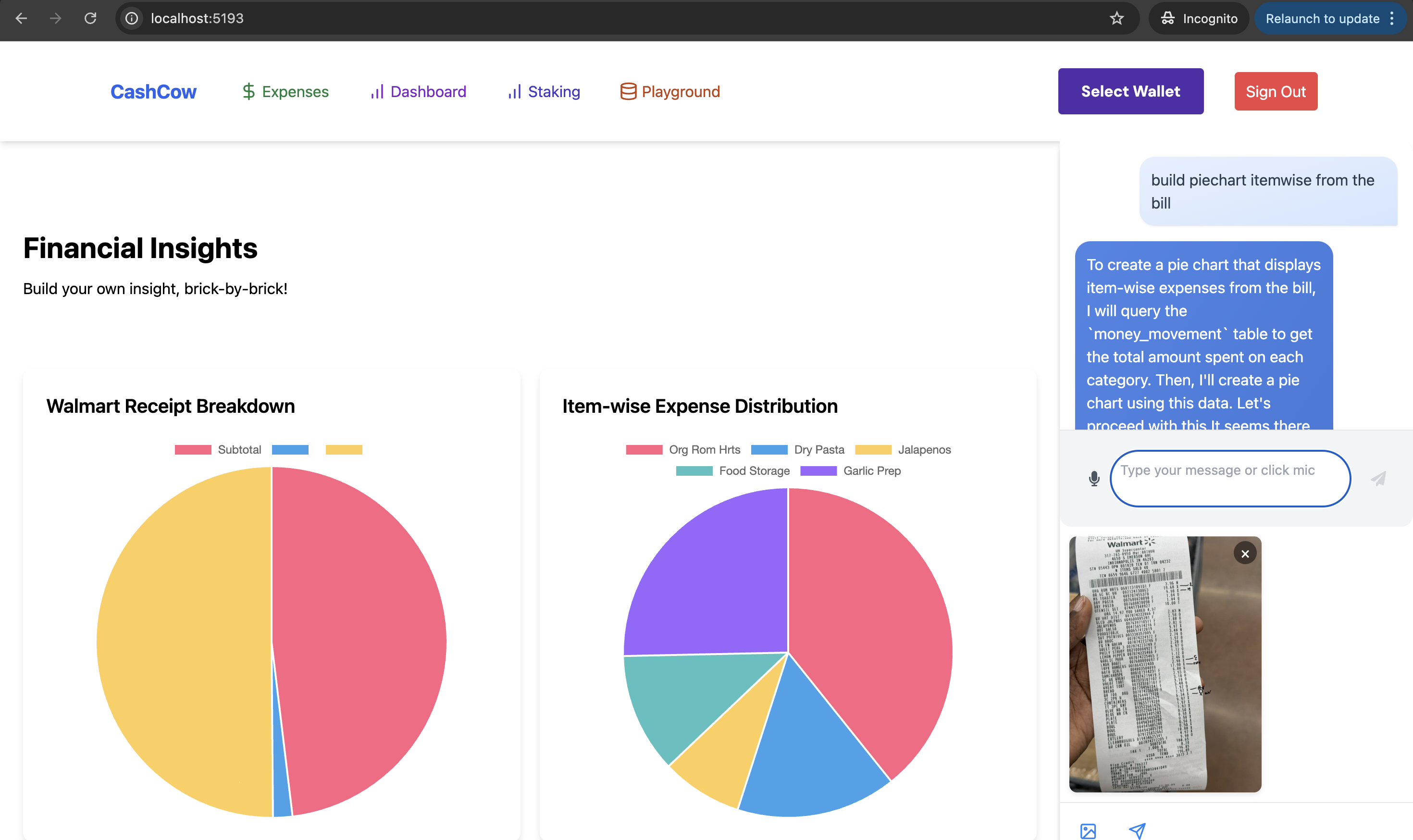The height and width of the screenshot is (840, 1413).
Task: Focus the chat message input field
Action: pos(1229,478)
